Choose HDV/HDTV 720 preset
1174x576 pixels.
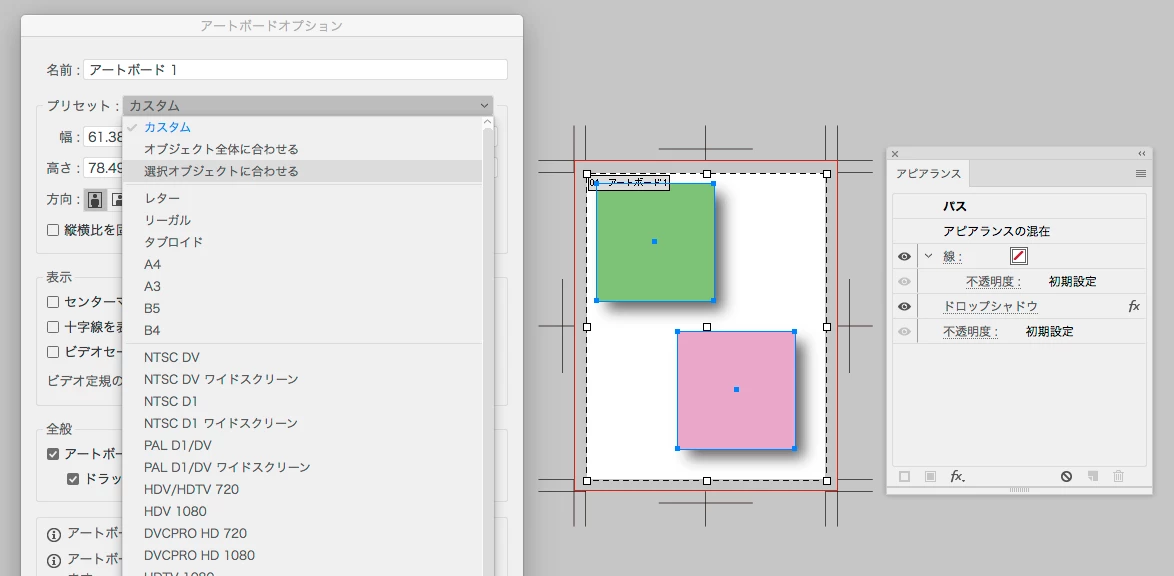click(302, 489)
